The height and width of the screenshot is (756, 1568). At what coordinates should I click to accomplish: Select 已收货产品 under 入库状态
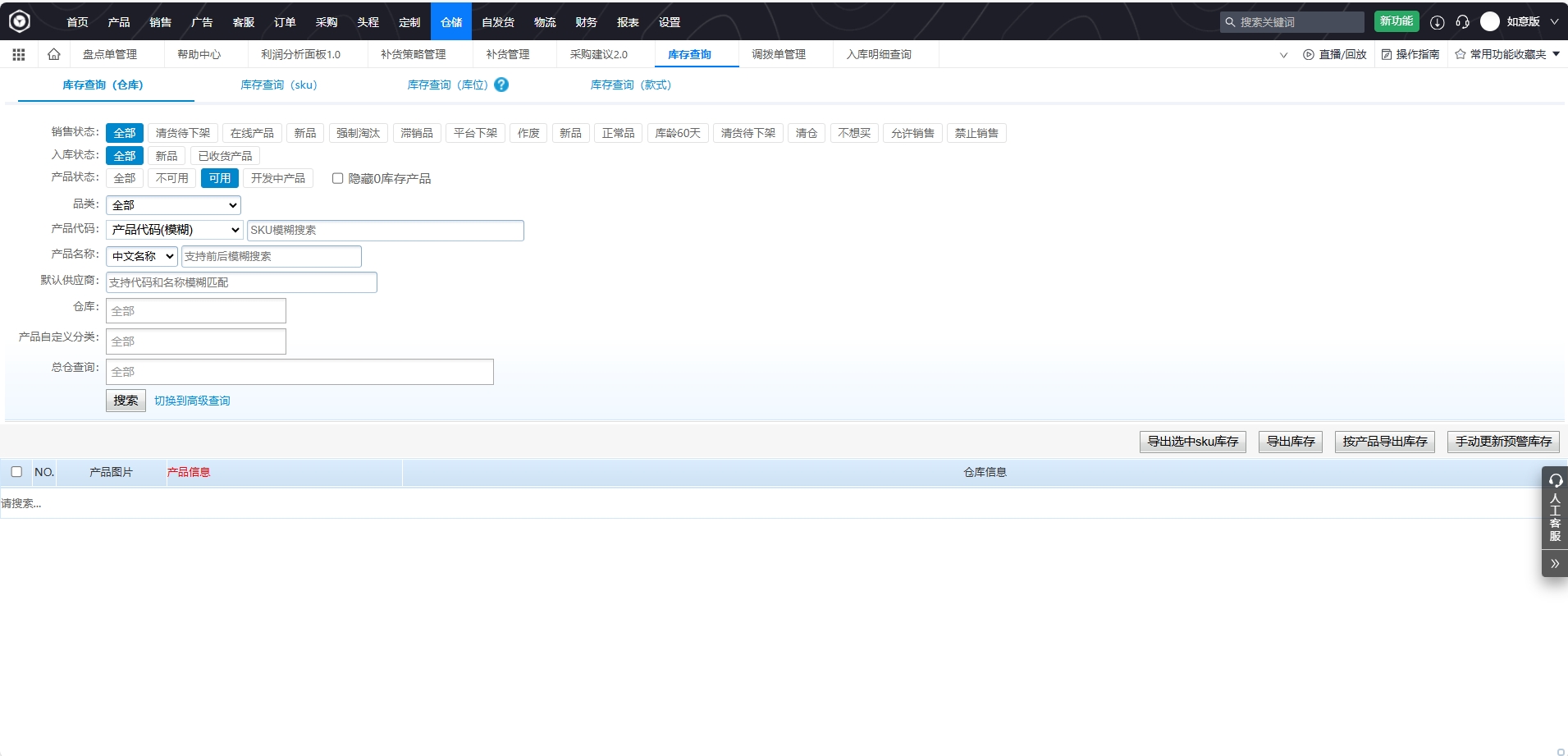coord(225,156)
